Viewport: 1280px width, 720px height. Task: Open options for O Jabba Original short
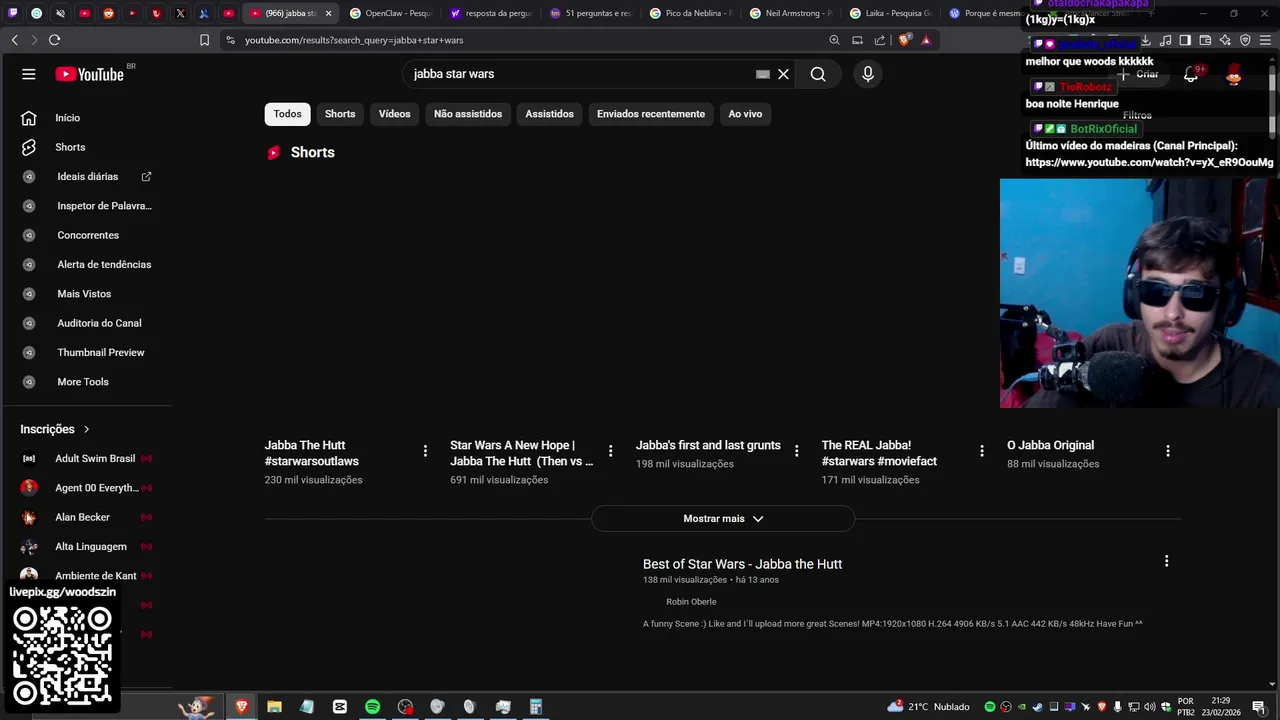1168,451
